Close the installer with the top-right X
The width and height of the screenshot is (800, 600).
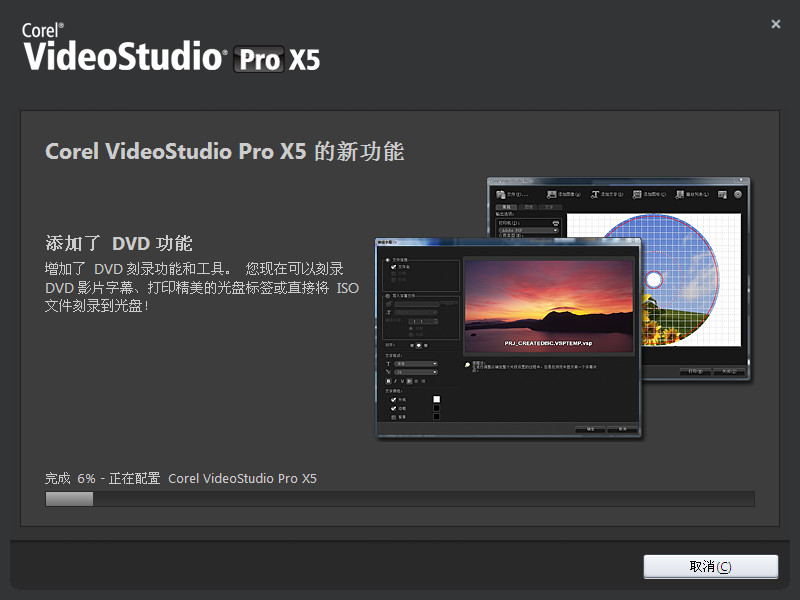776,24
